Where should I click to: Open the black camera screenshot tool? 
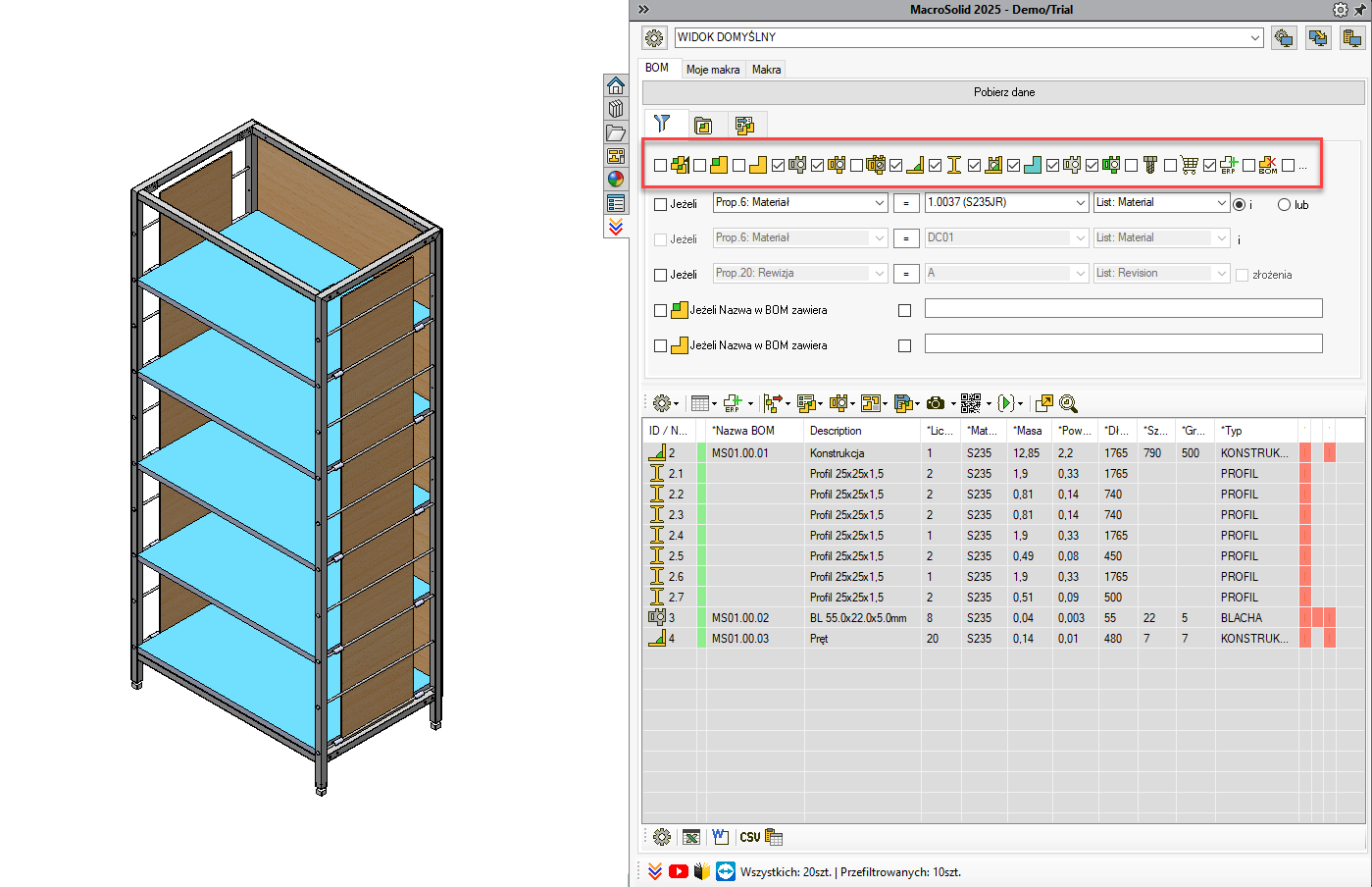pyautogui.click(x=940, y=403)
